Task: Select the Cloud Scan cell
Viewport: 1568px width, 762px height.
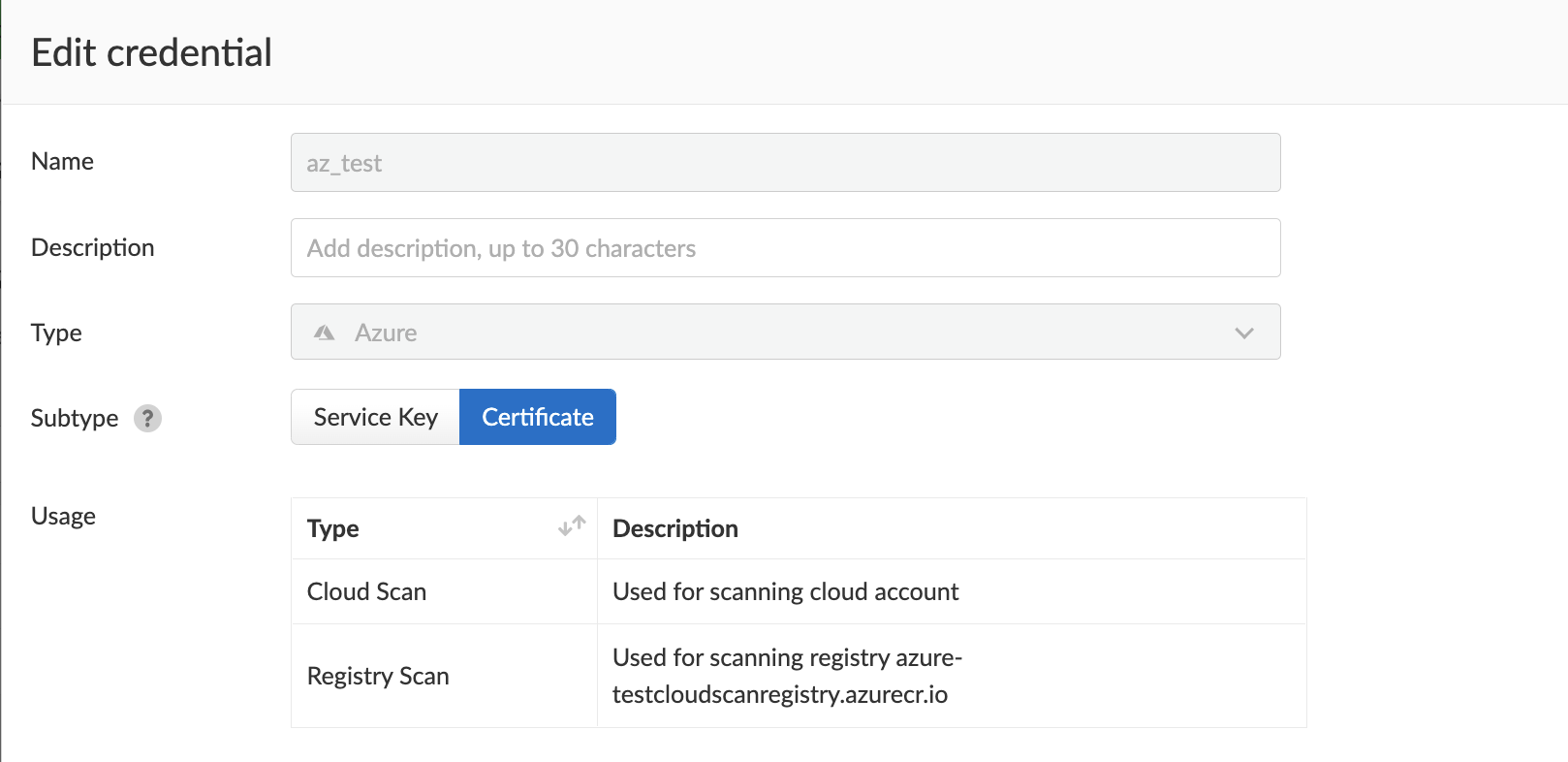Action: click(444, 591)
